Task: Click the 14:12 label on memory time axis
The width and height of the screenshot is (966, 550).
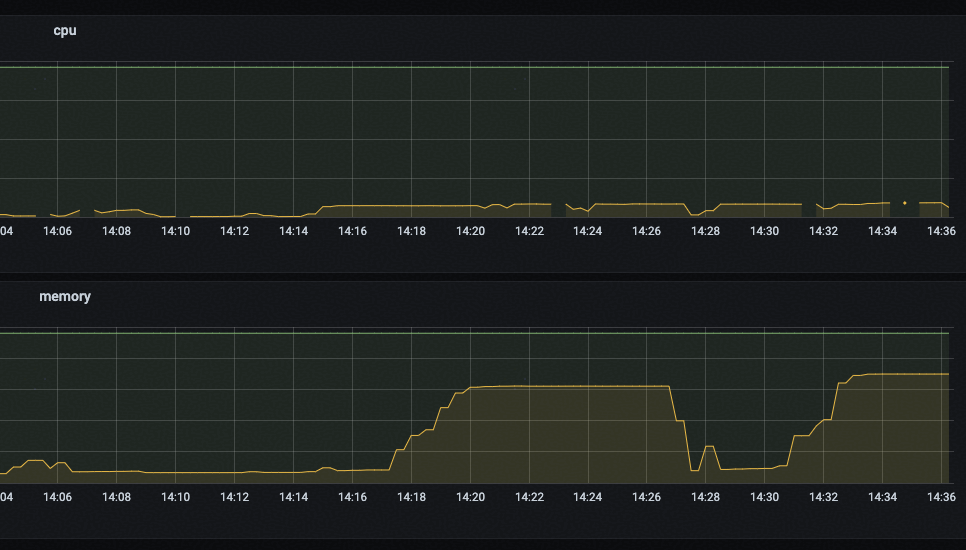Action: tap(235, 497)
